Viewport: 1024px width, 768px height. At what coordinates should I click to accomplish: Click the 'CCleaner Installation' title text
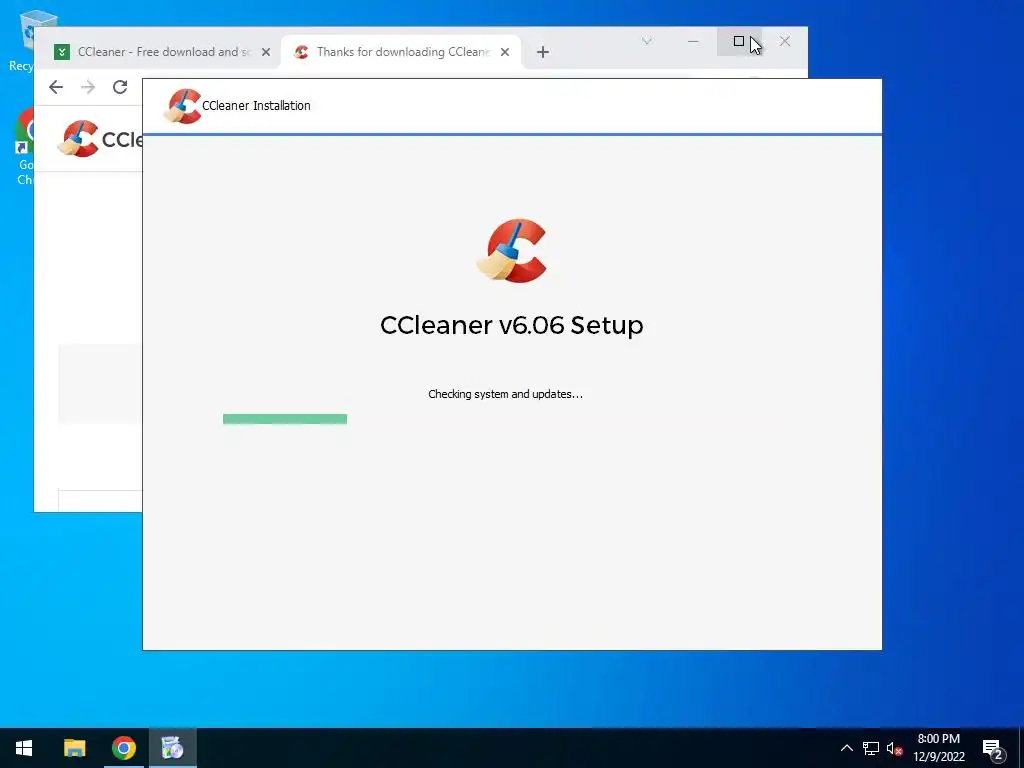pyautogui.click(x=256, y=106)
